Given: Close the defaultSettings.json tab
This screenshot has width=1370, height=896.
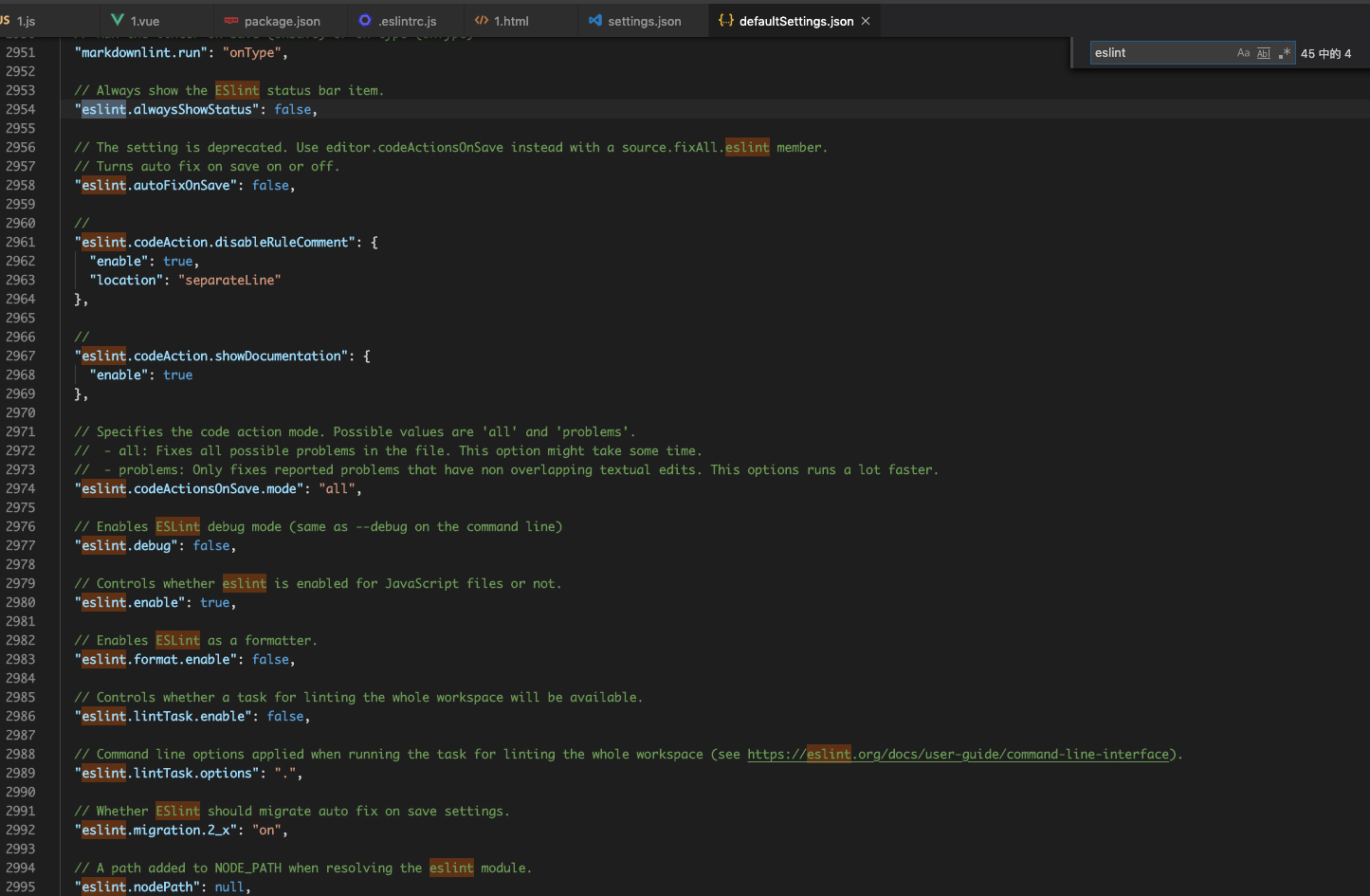Looking at the screenshot, I should 866,21.
